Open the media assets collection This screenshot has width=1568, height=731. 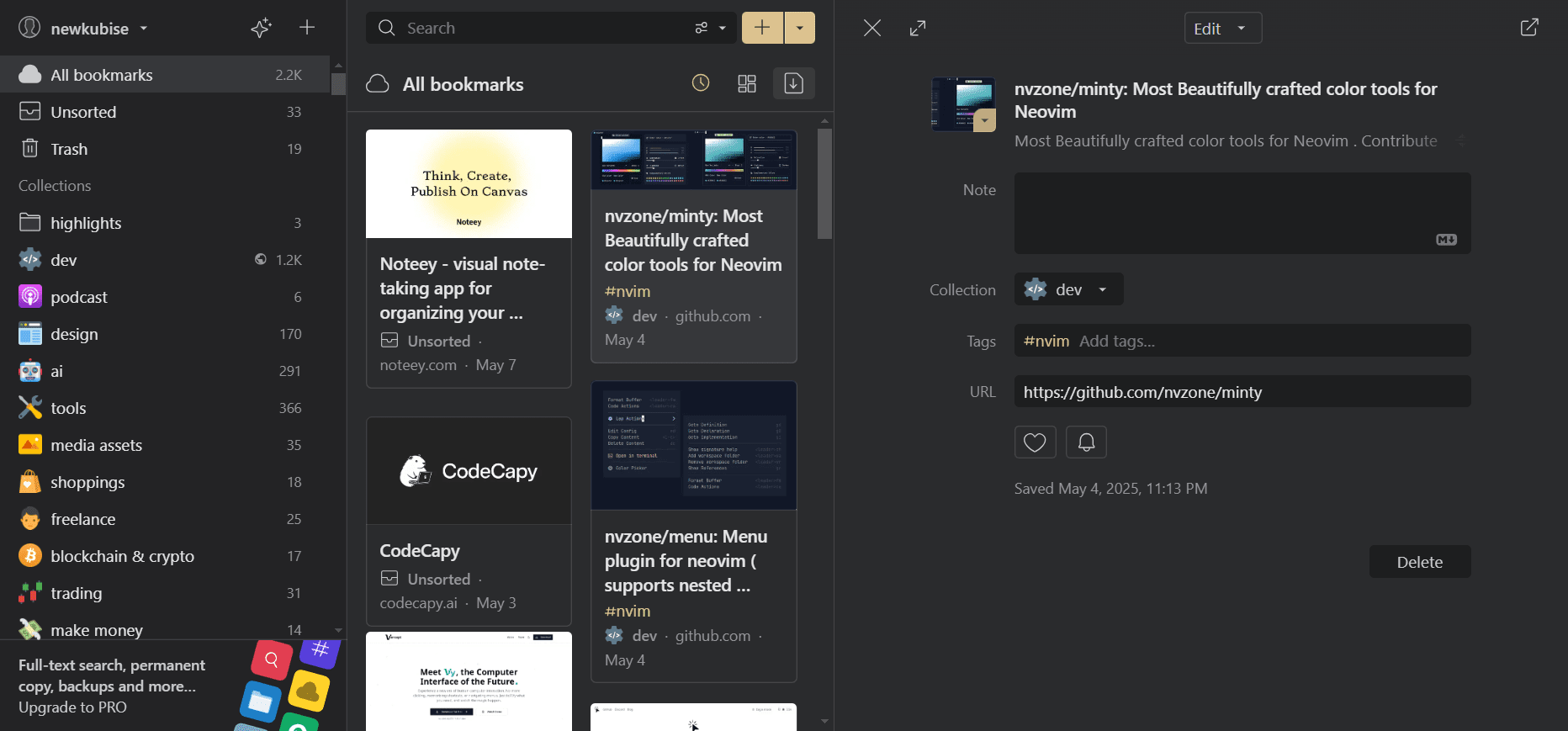165,445
